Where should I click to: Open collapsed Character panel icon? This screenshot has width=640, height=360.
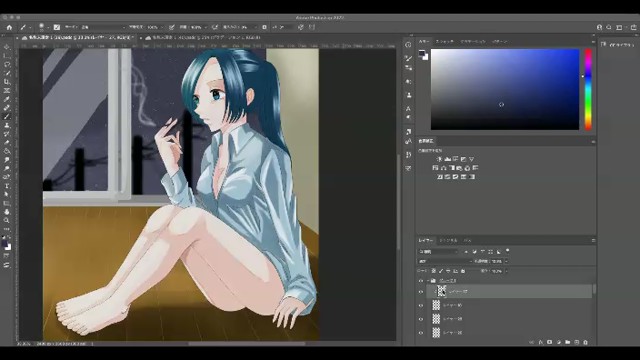click(408, 109)
